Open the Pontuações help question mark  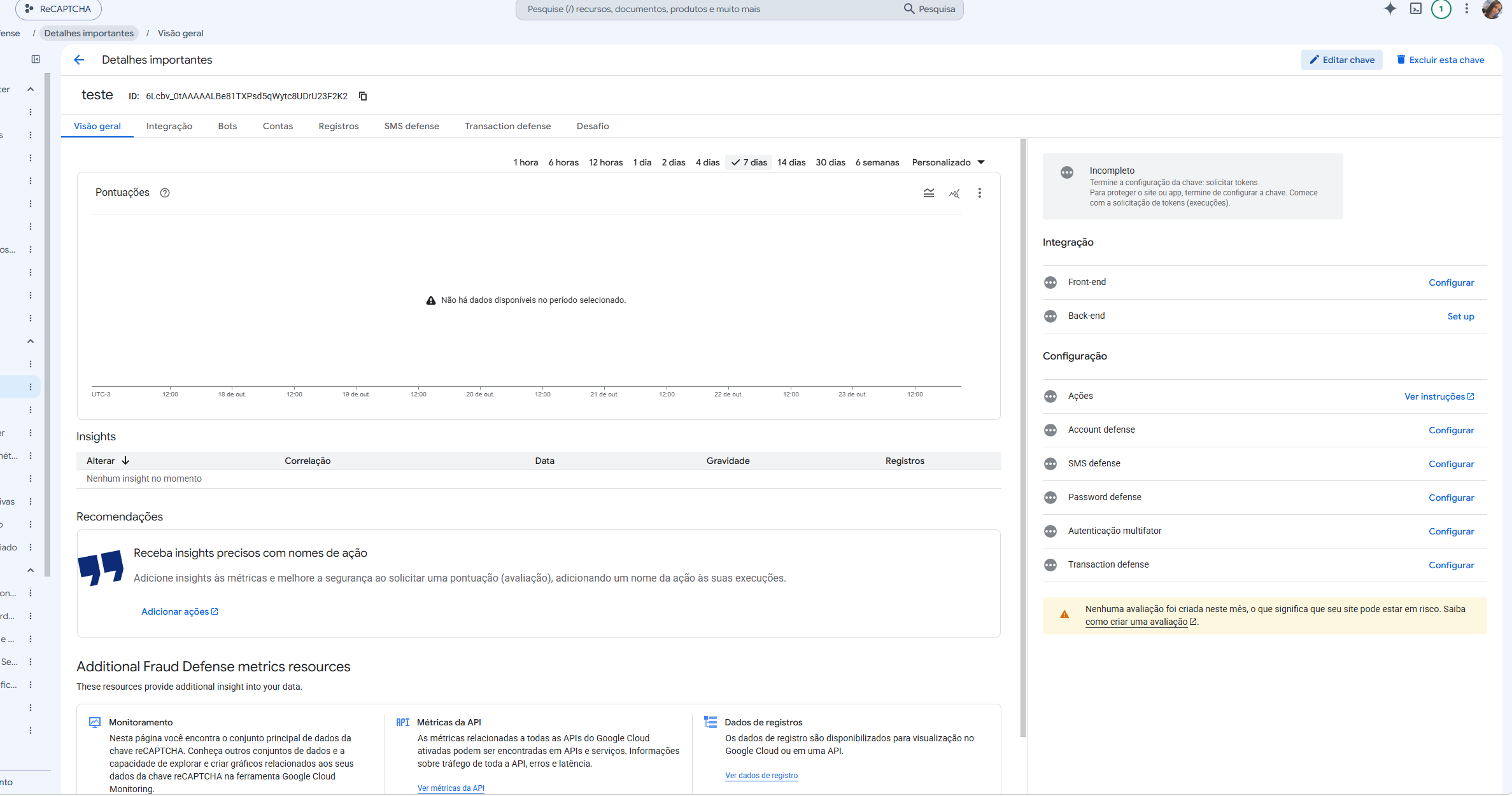pyautogui.click(x=165, y=193)
